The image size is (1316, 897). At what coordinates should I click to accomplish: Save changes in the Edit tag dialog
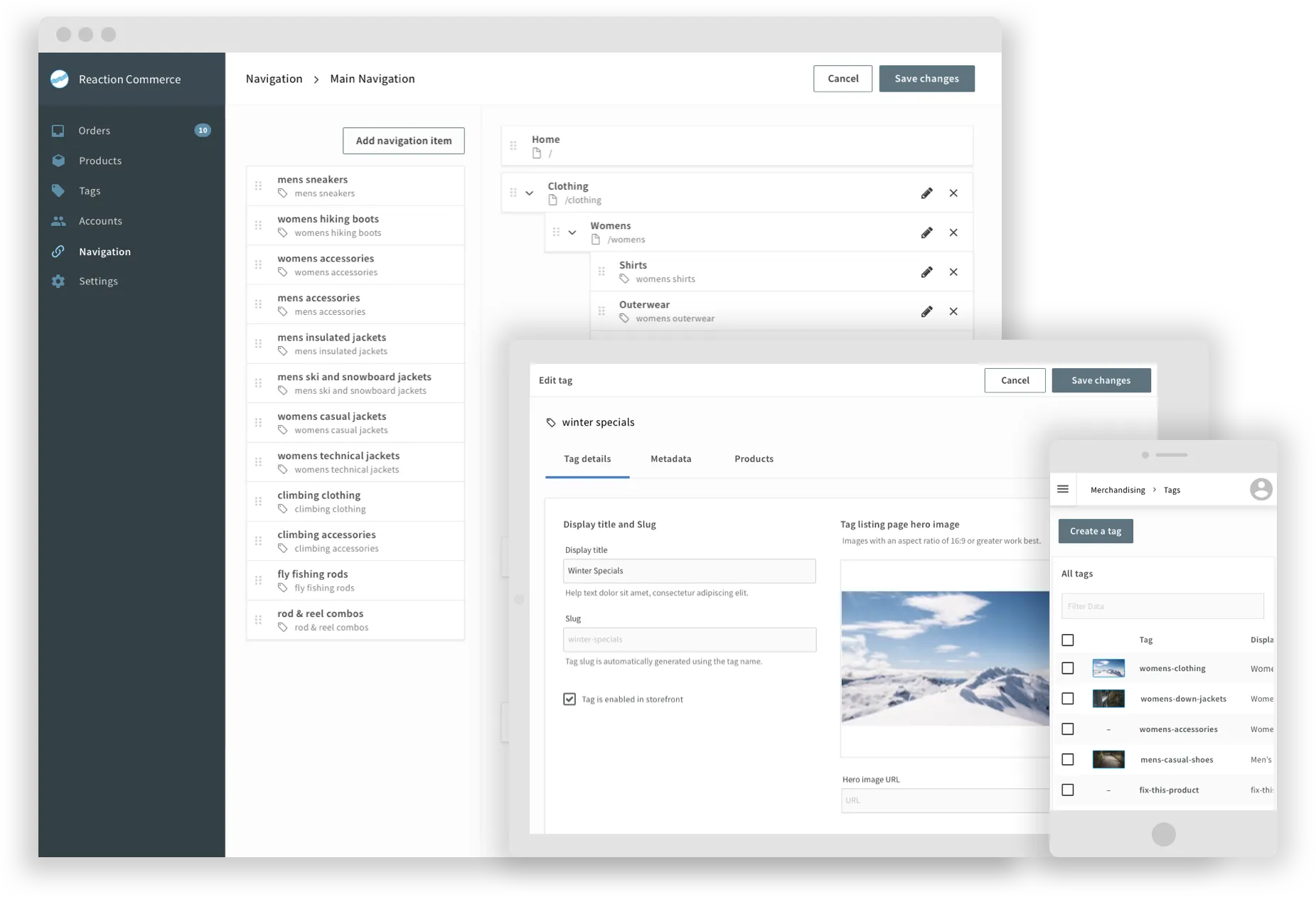pyautogui.click(x=1101, y=380)
